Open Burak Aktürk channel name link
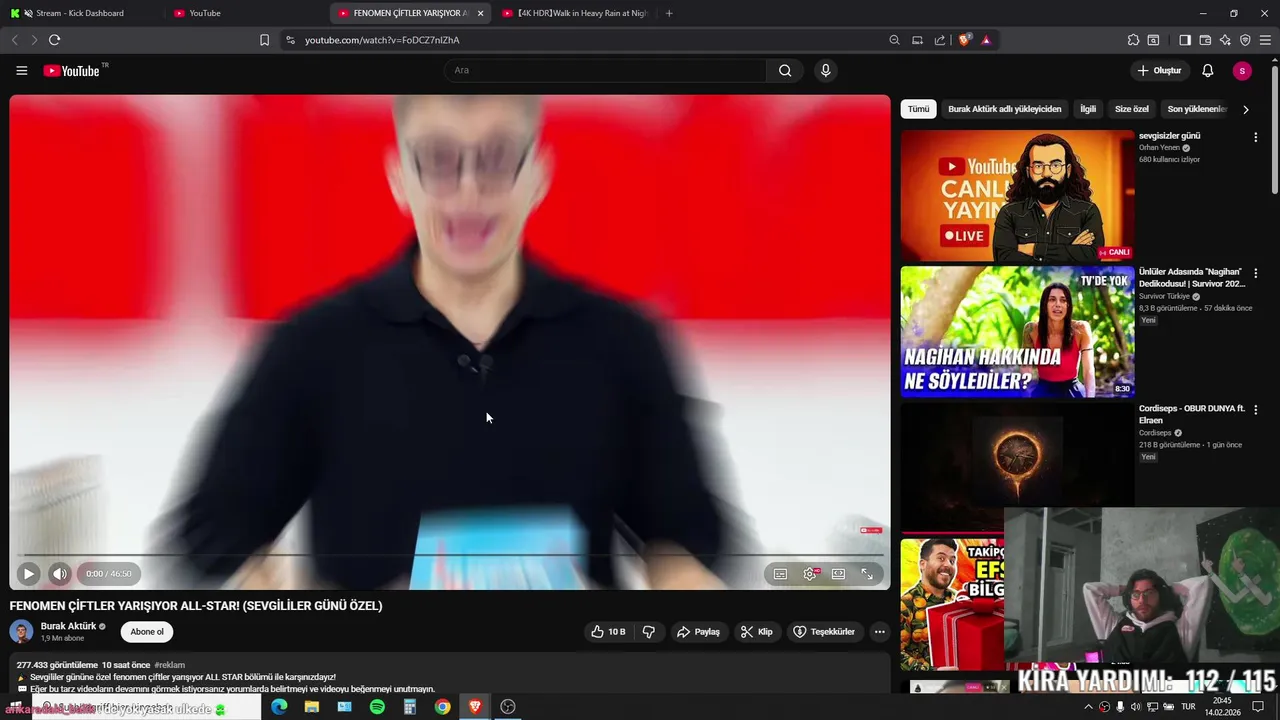This screenshot has height=720, width=1280. (68, 626)
